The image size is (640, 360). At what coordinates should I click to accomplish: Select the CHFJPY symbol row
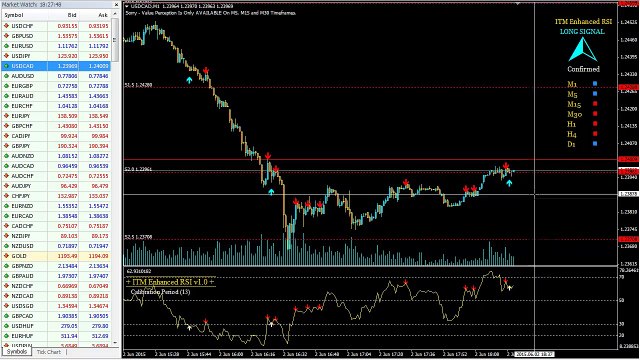[x=56, y=196]
